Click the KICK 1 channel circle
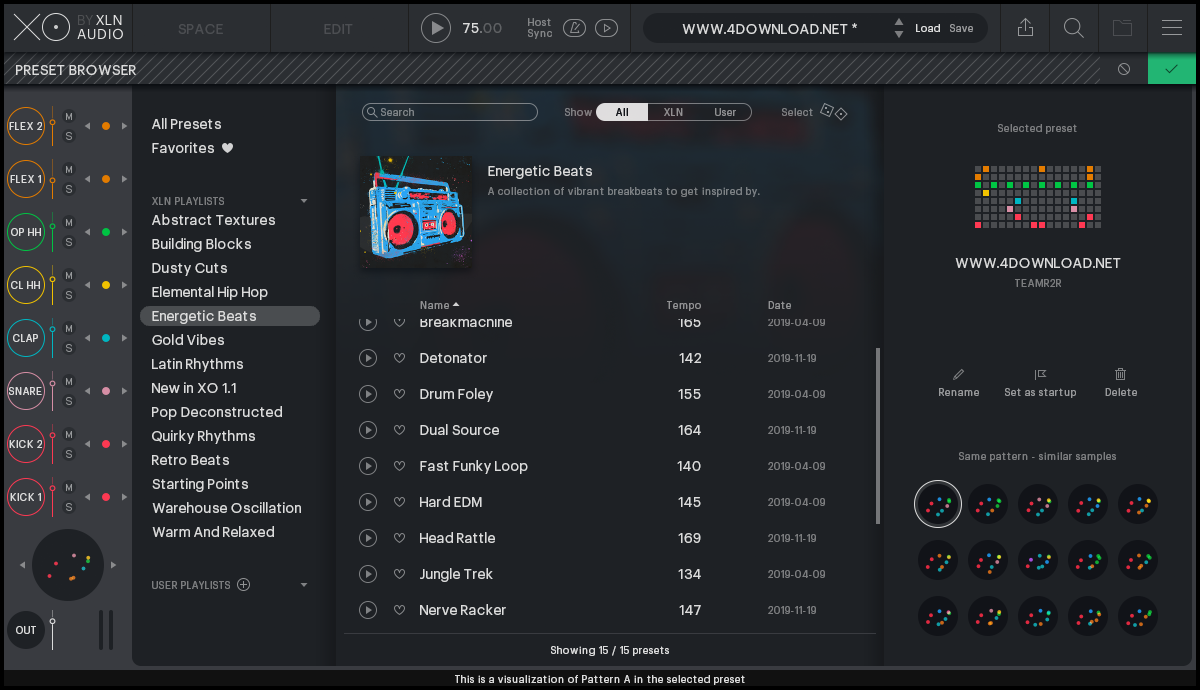The image size is (1200, 690). pyautogui.click(x=26, y=497)
